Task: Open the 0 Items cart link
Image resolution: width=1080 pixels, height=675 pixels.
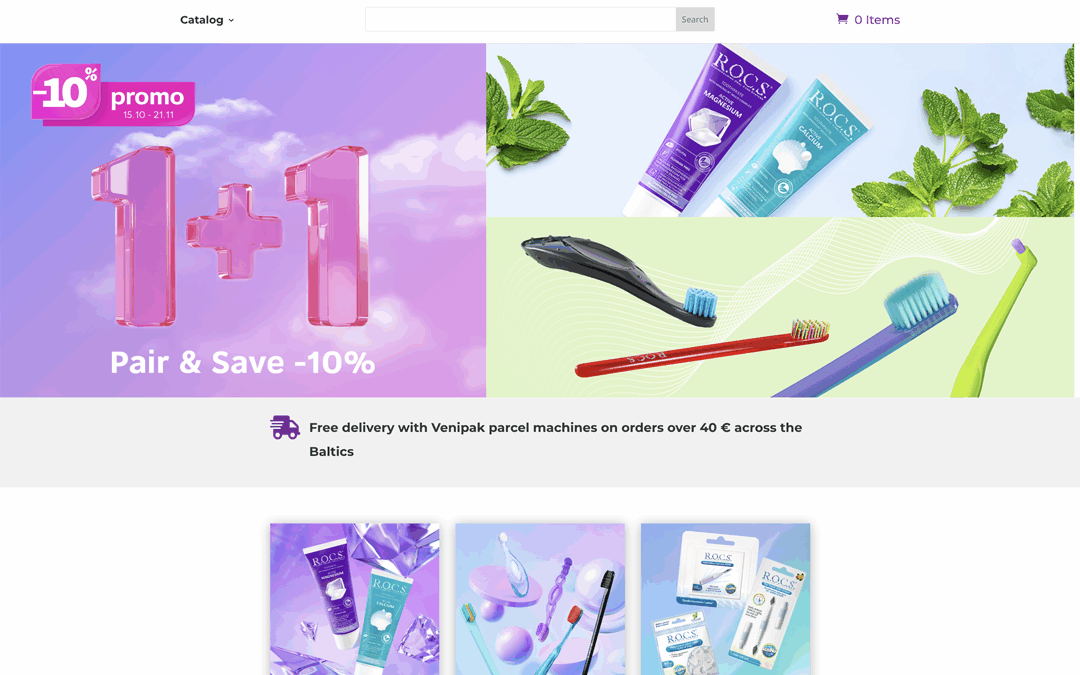Action: tap(868, 19)
